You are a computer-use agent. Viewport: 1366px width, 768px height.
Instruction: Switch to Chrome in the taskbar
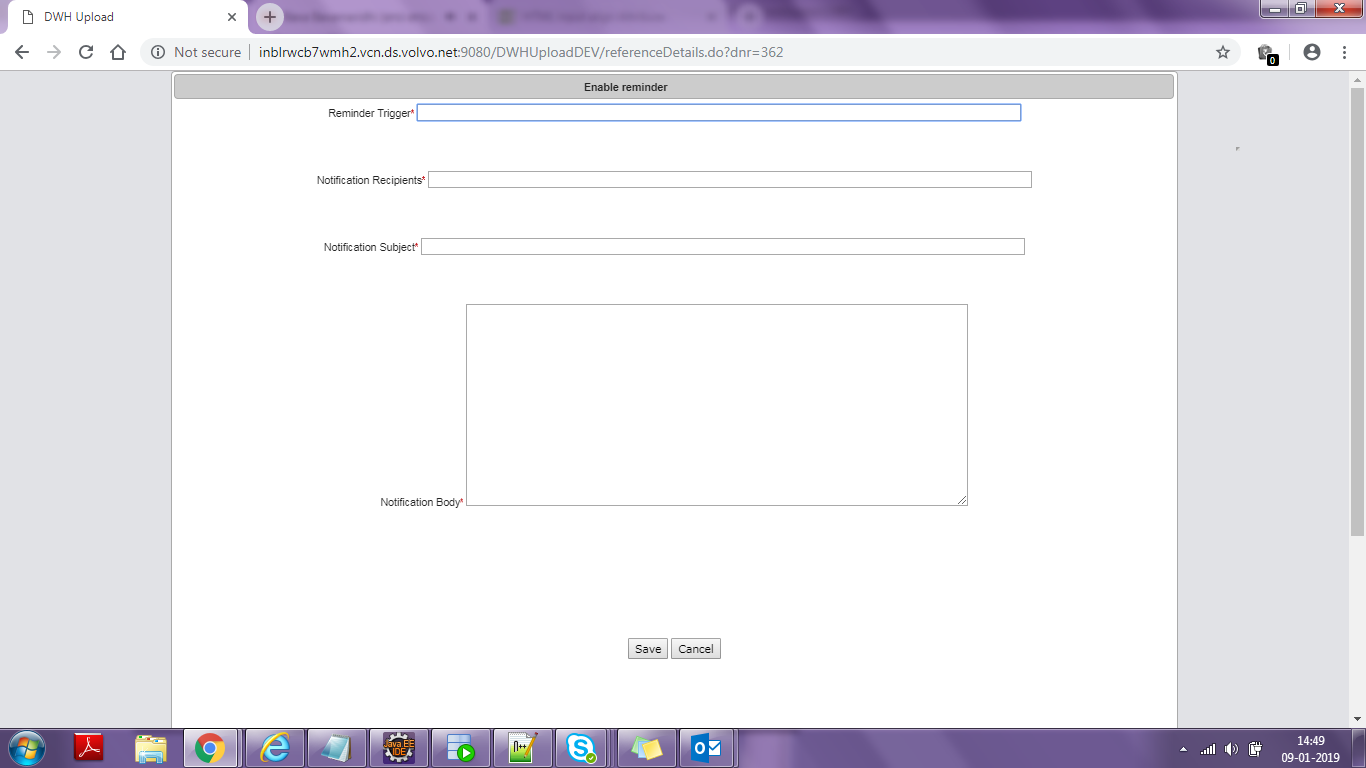211,748
